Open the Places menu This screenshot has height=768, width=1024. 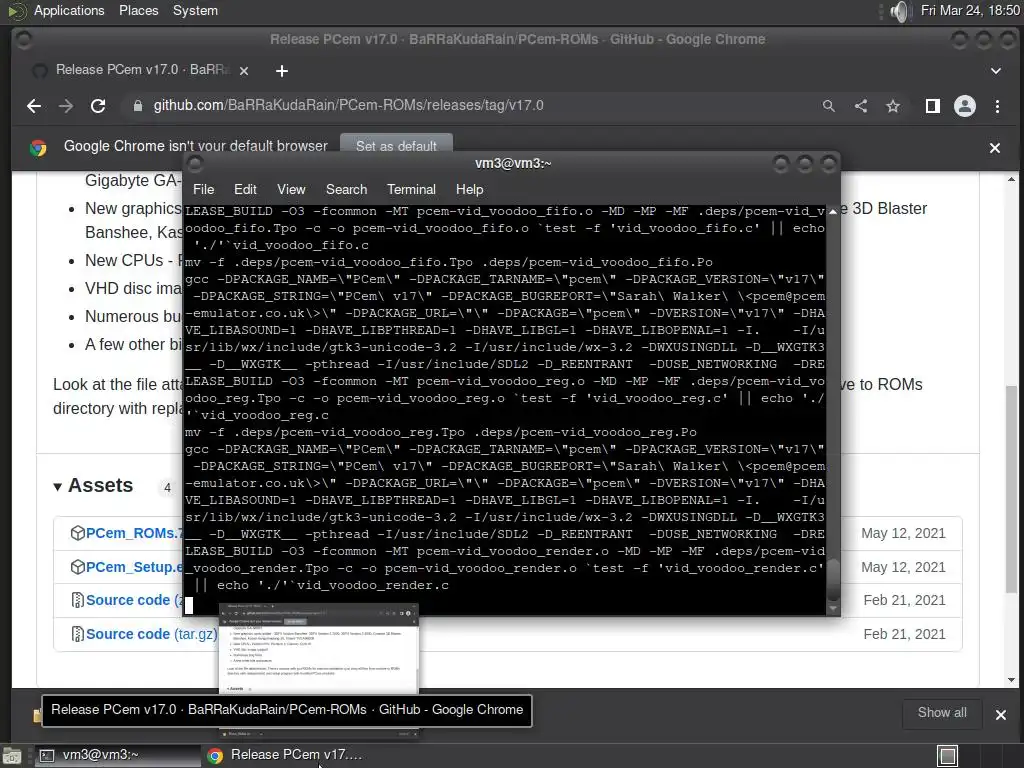pos(138,10)
